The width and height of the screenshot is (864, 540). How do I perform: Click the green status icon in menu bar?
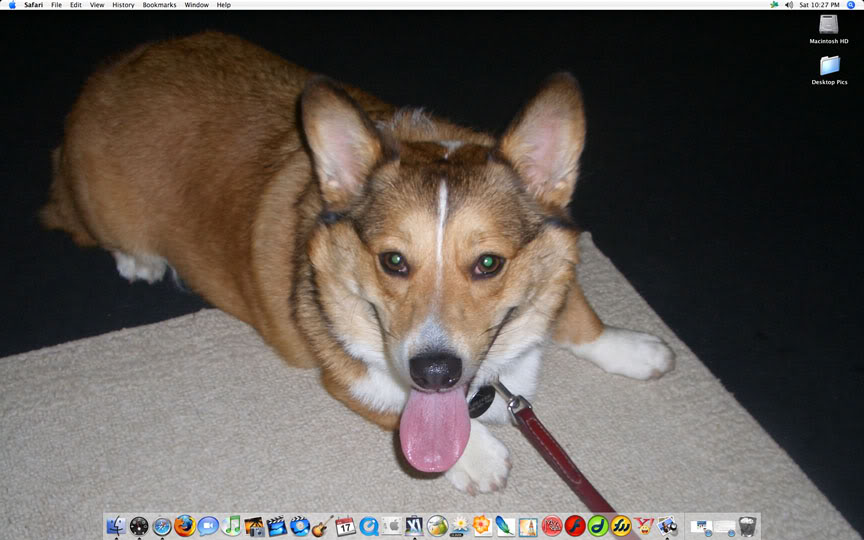(x=774, y=4)
